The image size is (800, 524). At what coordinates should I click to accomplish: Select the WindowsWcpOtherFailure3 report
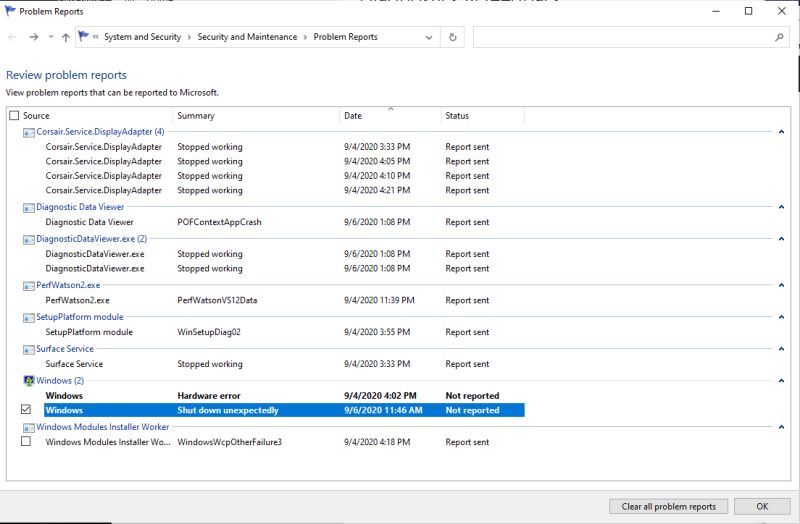pos(284,442)
